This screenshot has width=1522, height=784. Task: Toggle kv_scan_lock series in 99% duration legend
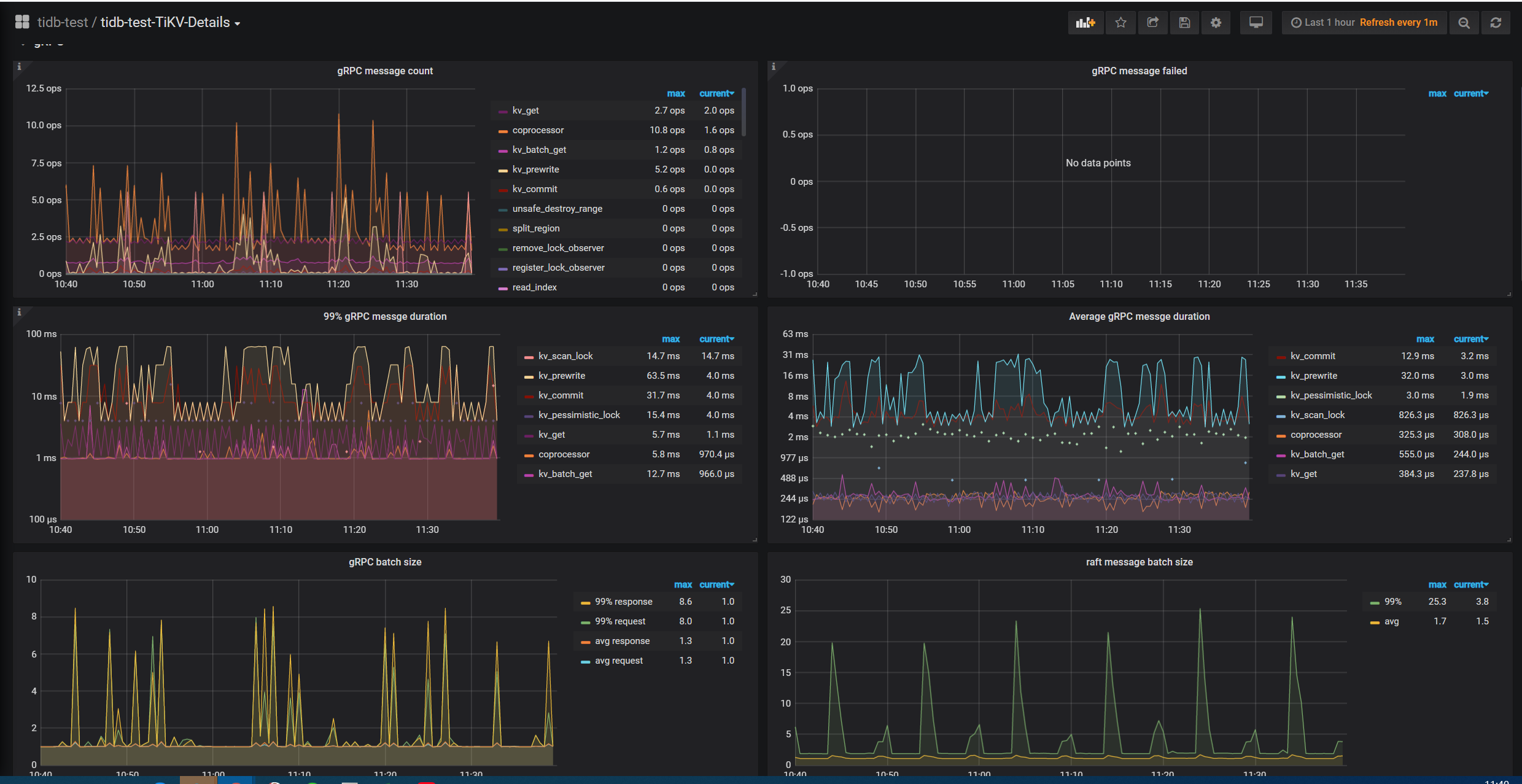[565, 356]
